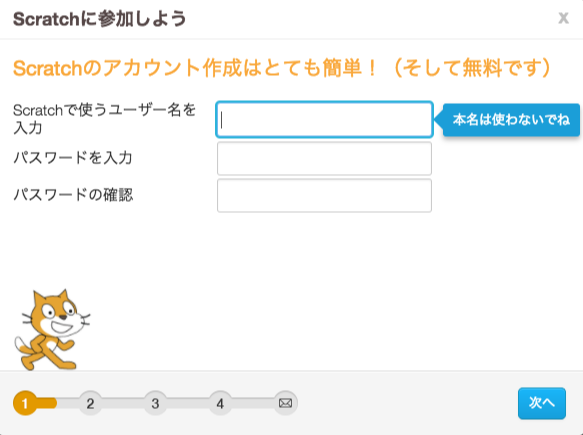This screenshot has width=583, height=435.
Task: Click the パスワードの確認 label text
Action: click(73, 194)
